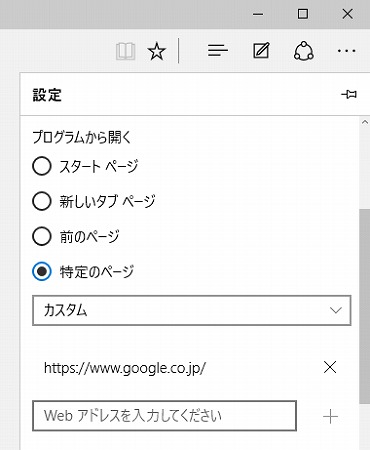Open the More actions ellipsis menu

click(x=346, y=51)
